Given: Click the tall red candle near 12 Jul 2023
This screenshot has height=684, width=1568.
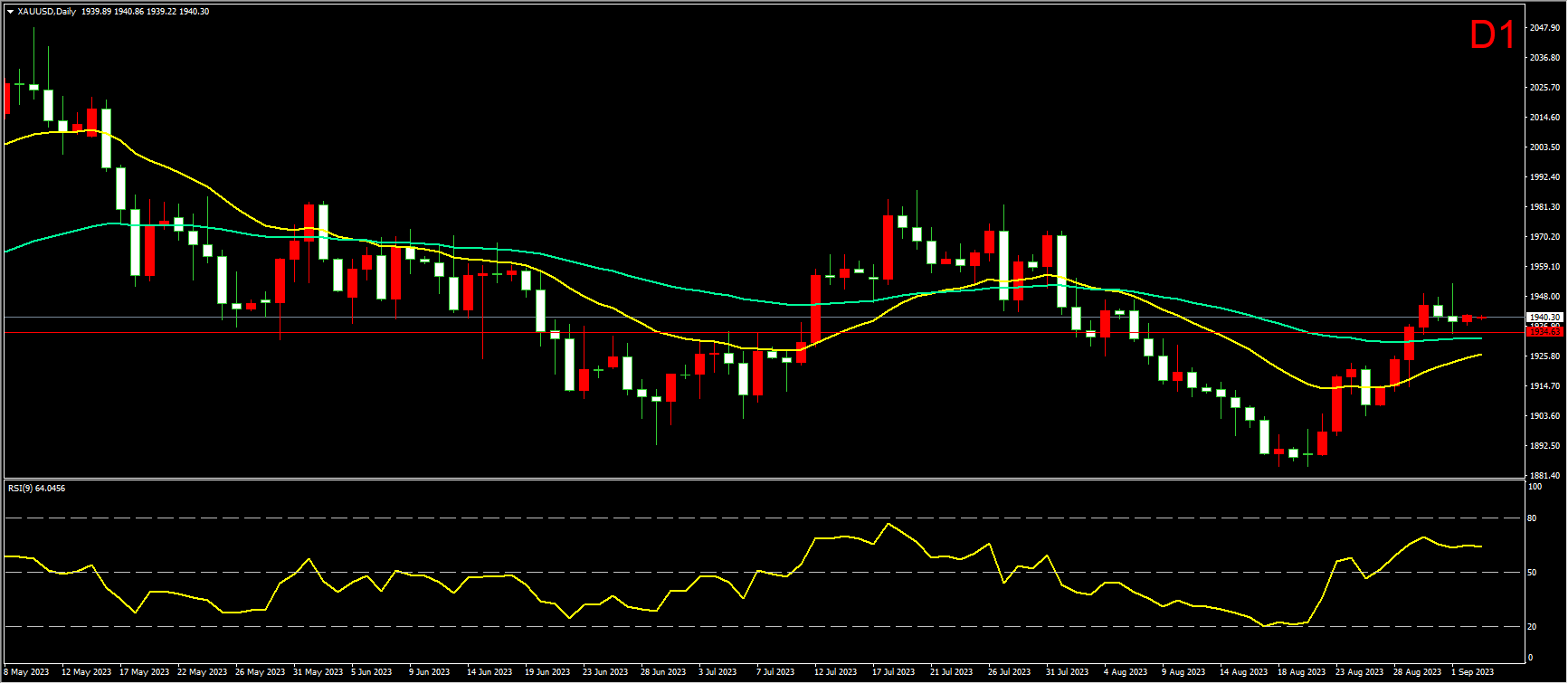Looking at the screenshot, I should [815, 309].
